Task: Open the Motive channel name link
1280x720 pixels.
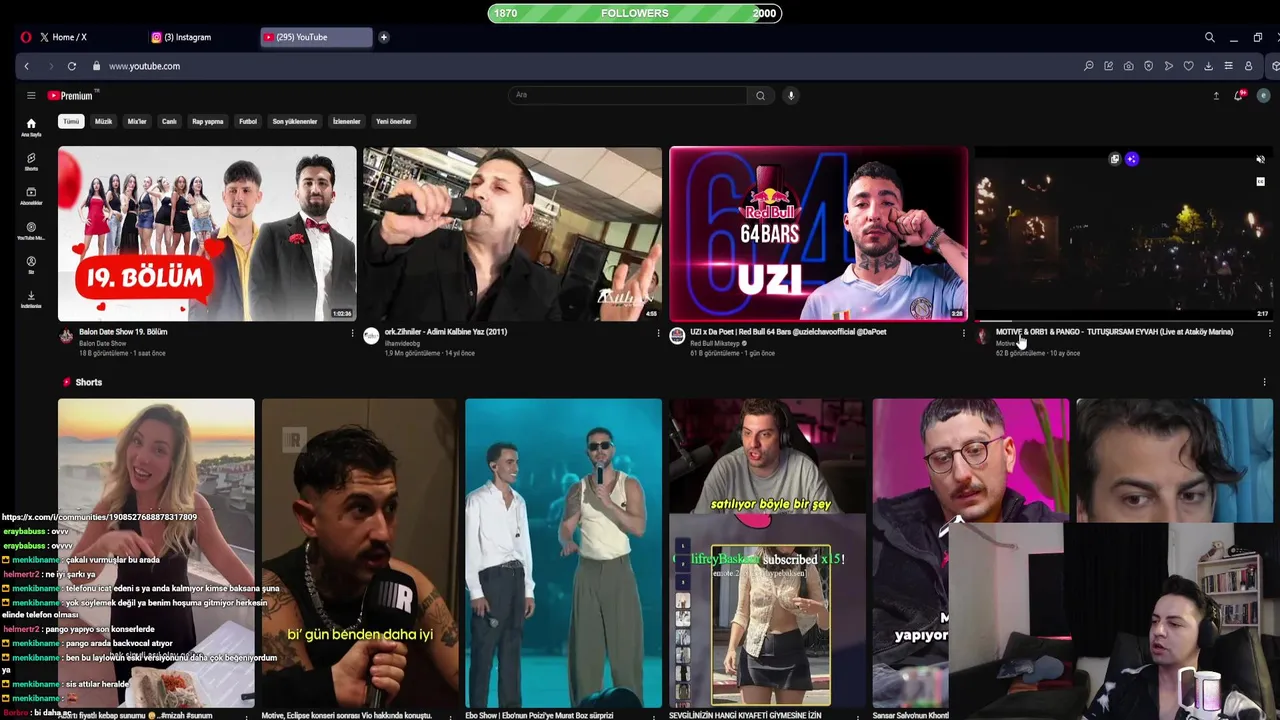Action: pos(1005,343)
